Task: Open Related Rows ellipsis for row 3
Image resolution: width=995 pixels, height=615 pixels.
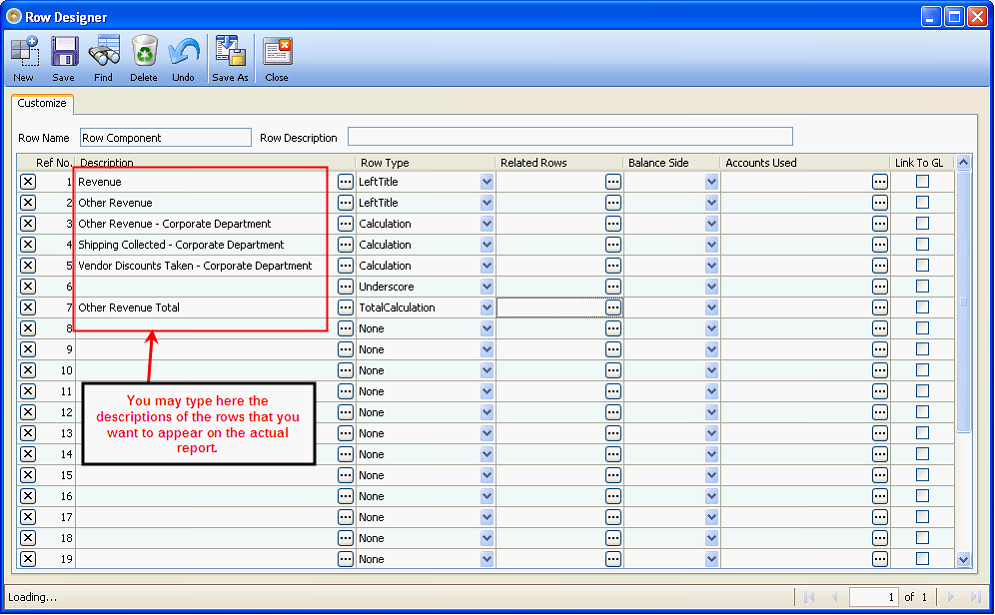Action: tap(613, 224)
